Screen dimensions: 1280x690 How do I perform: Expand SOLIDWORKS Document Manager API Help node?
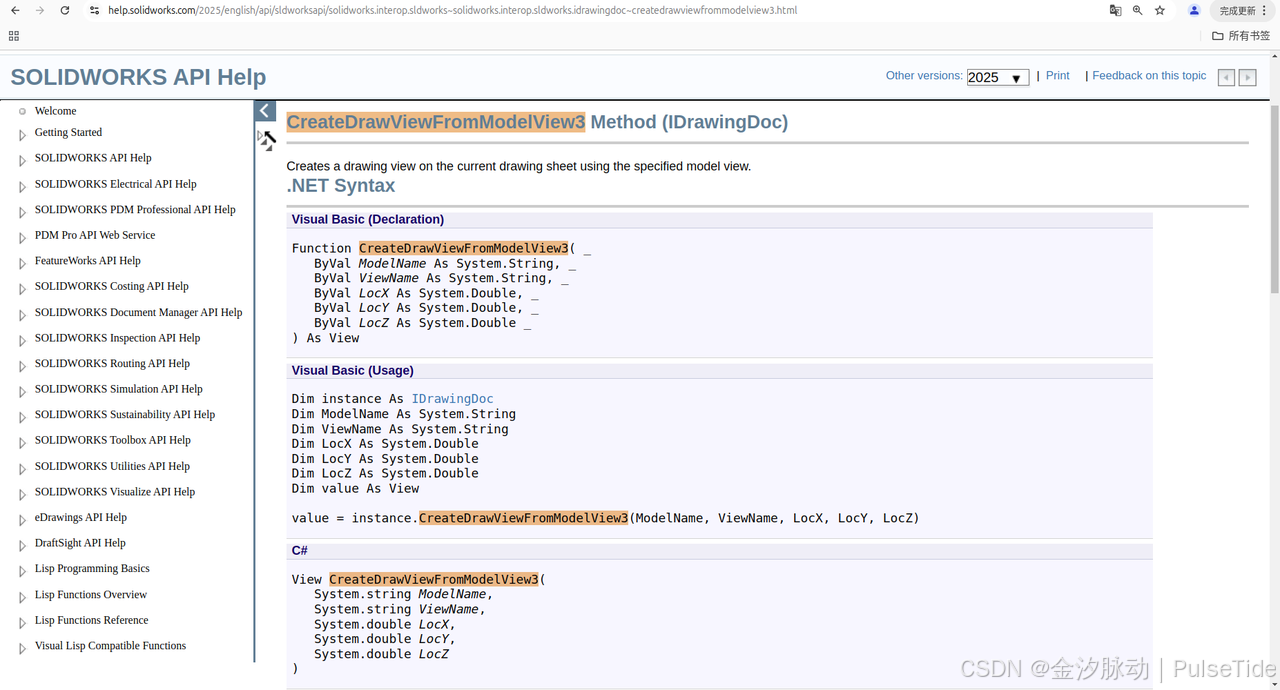tap(22, 315)
